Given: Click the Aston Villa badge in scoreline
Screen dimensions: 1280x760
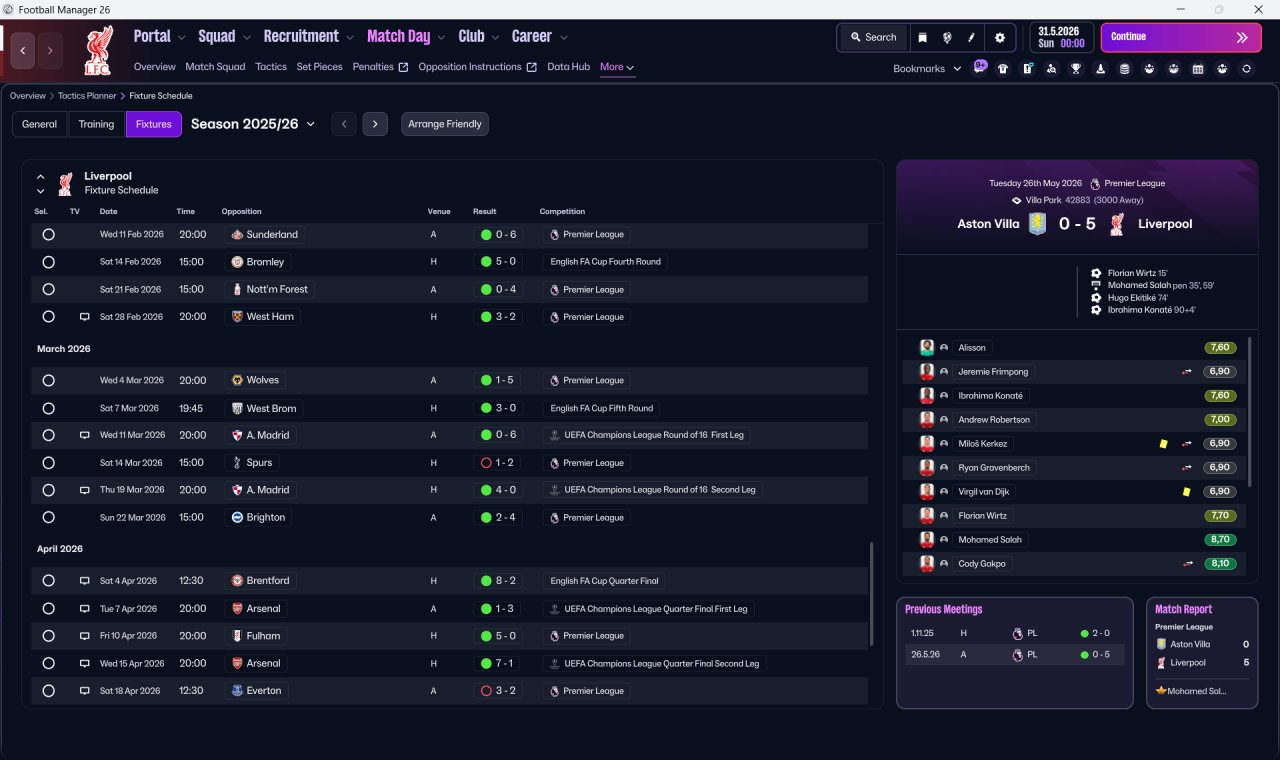Looking at the screenshot, I should click(x=1038, y=224).
